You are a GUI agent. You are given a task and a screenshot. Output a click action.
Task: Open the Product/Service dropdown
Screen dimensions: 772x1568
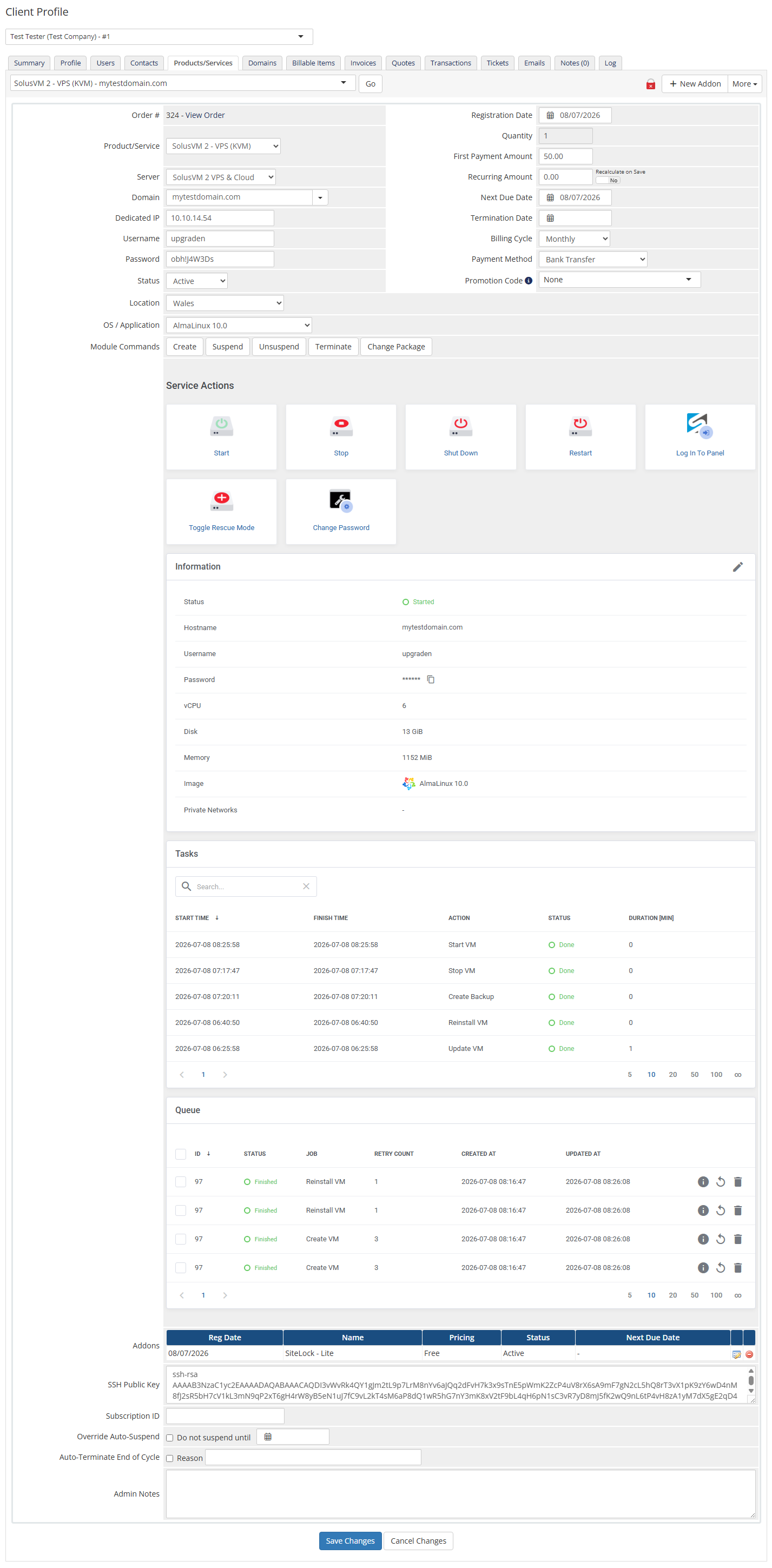pos(223,146)
